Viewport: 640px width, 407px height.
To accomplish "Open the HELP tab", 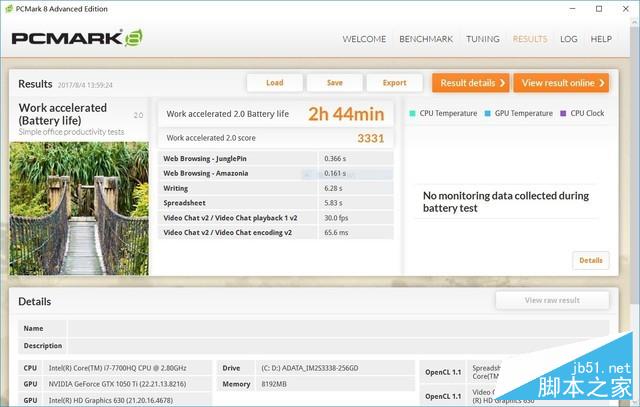I will (601, 39).
